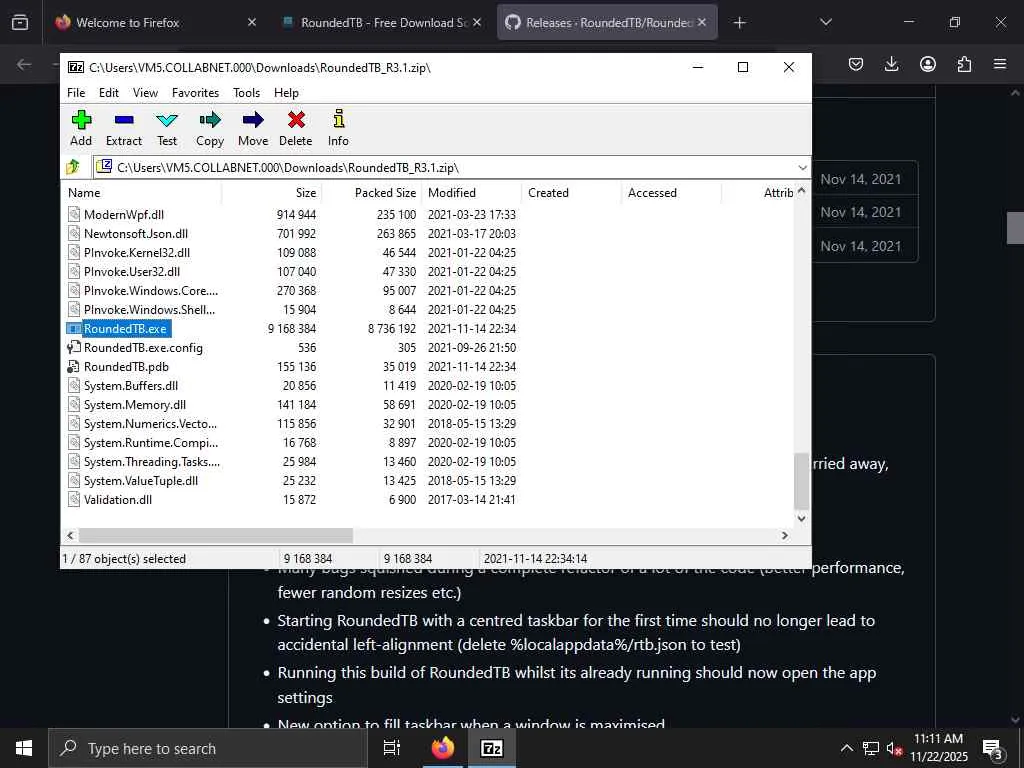Screen dimensions: 1024x768
Task: Select Newtonsoft.Json.dll file
Action: click(135, 233)
